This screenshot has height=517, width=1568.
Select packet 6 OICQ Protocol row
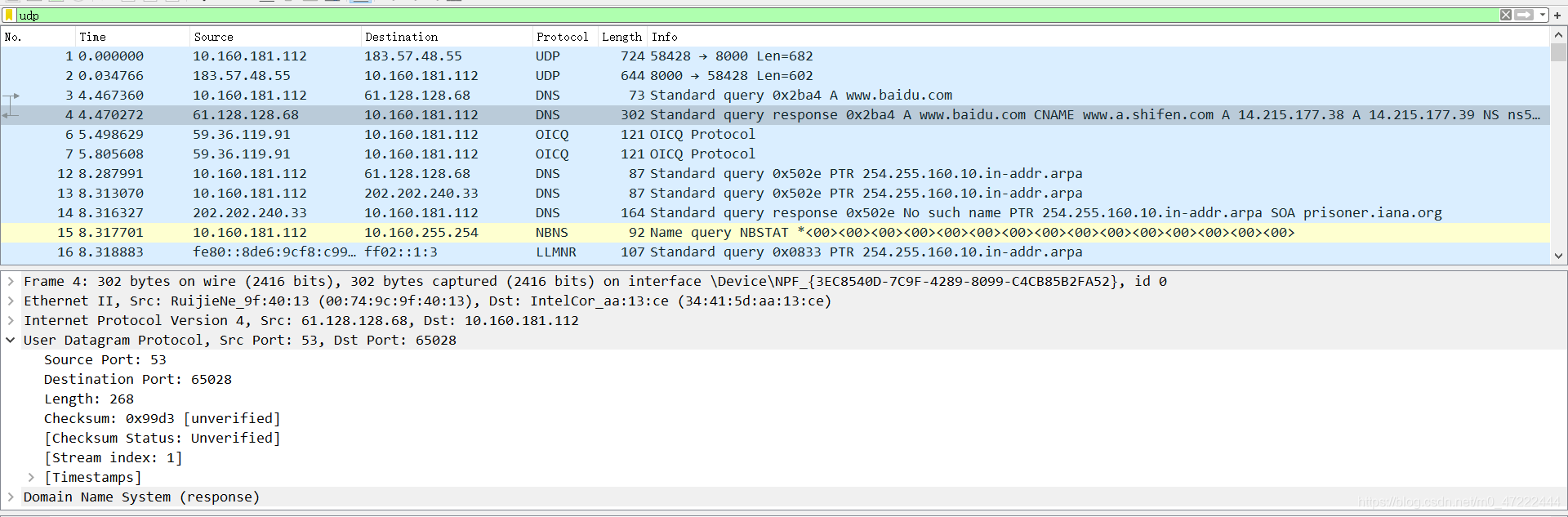pyautogui.click(x=775, y=135)
